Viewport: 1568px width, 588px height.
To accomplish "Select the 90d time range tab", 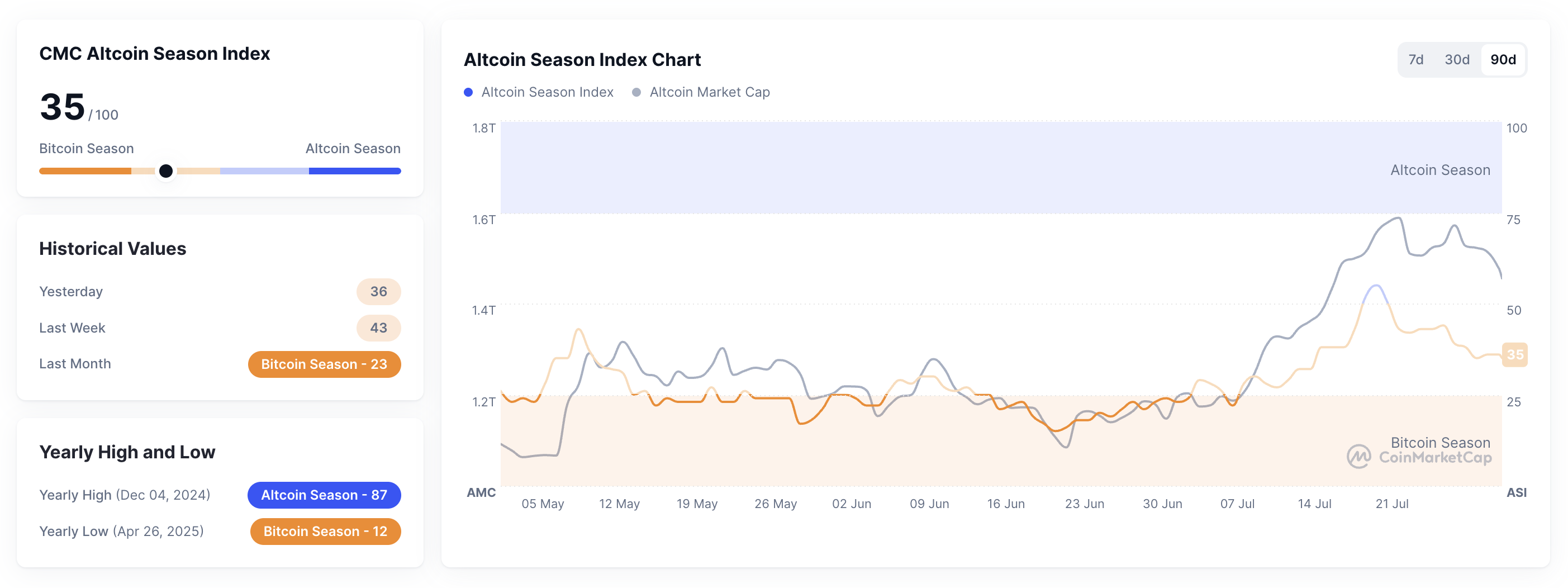I will coord(1502,60).
